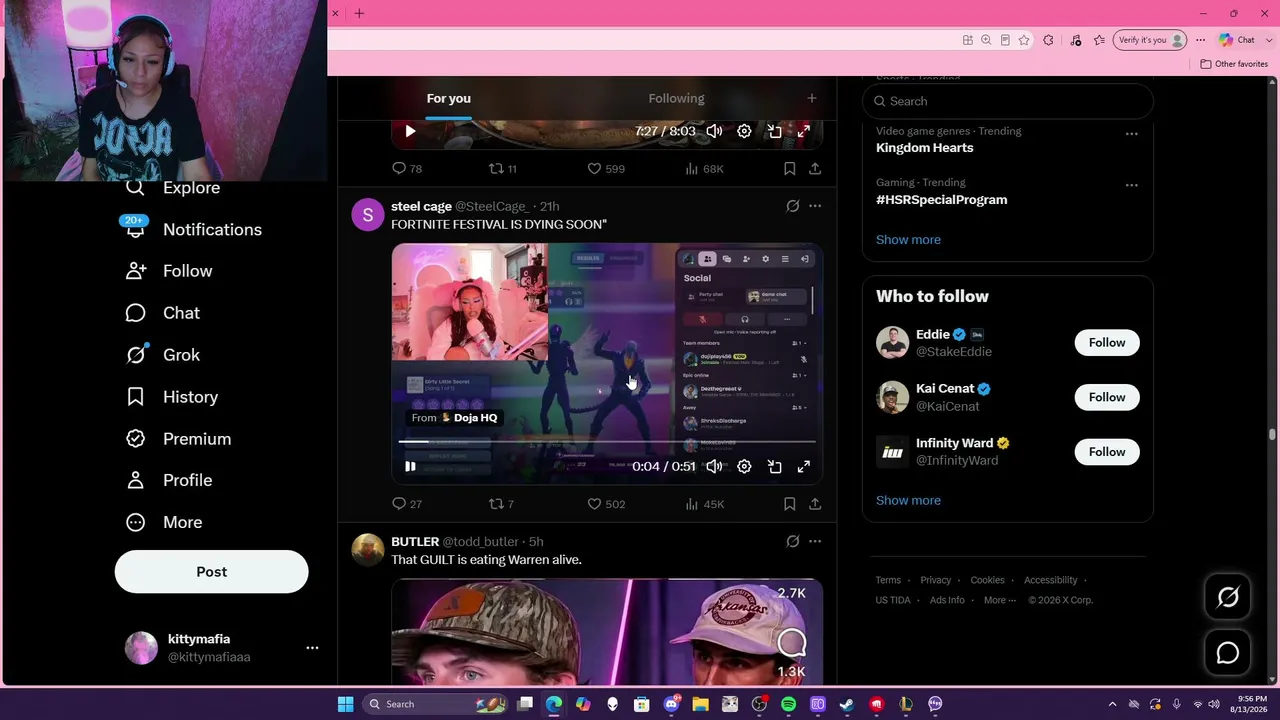The height and width of the screenshot is (720, 1280).
Task: Open Explore in the sidebar
Action: pyautogui.click(x=173, y=188)
